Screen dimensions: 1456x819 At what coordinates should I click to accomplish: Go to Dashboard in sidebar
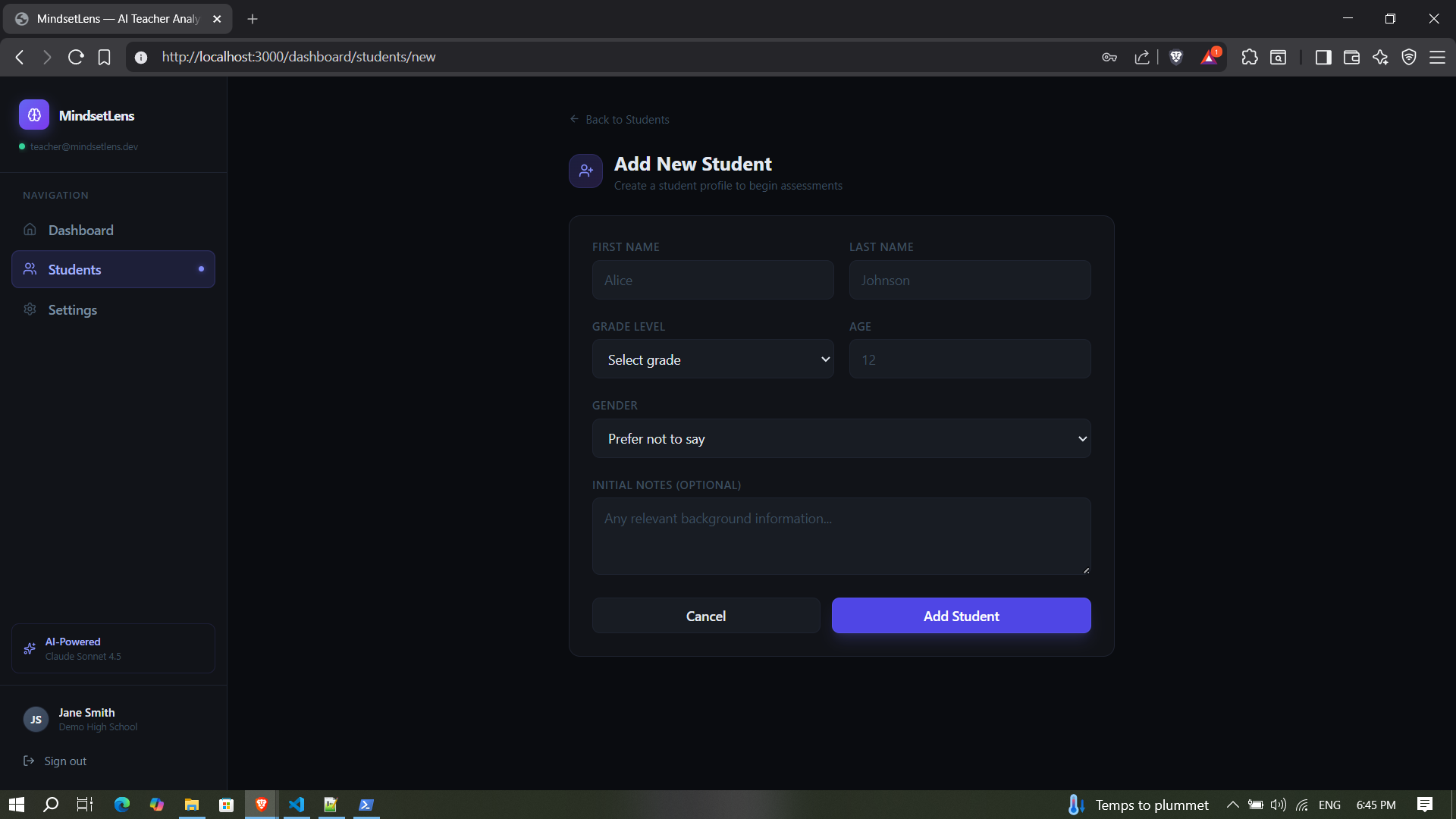click(80, 230)
